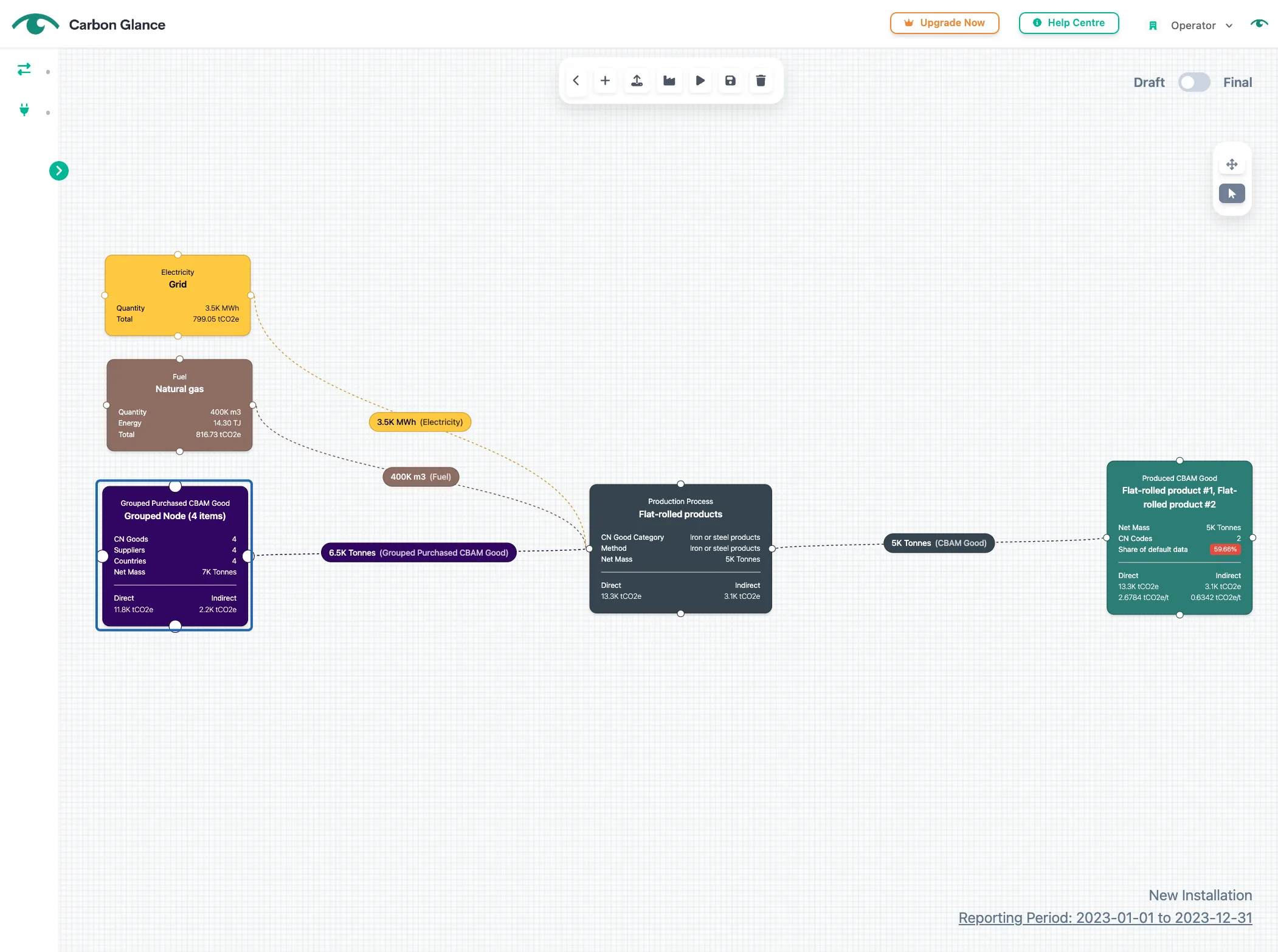Click the 59.66% default data badge
This screenshot has width=1278, height=952.
1225,549
